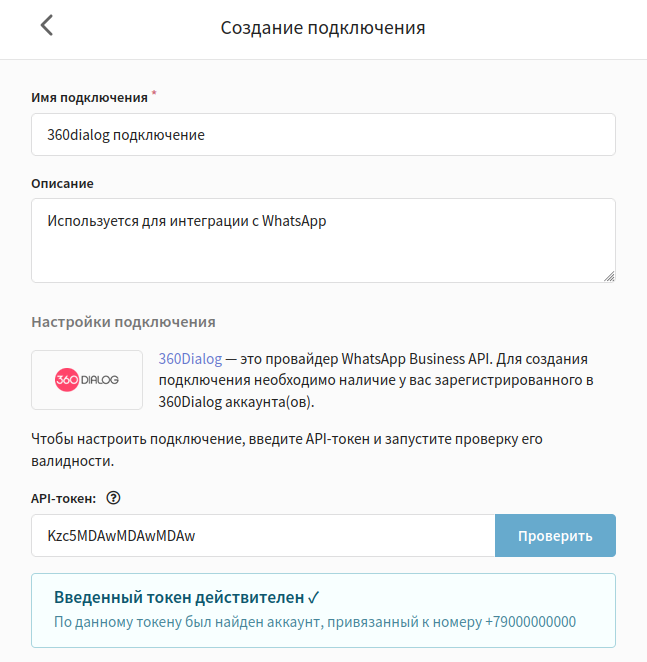Image resolution: width=647 pixels, height=662 pixels.
Task: Click the red required asterisk
Action: (x=154, y=92)
